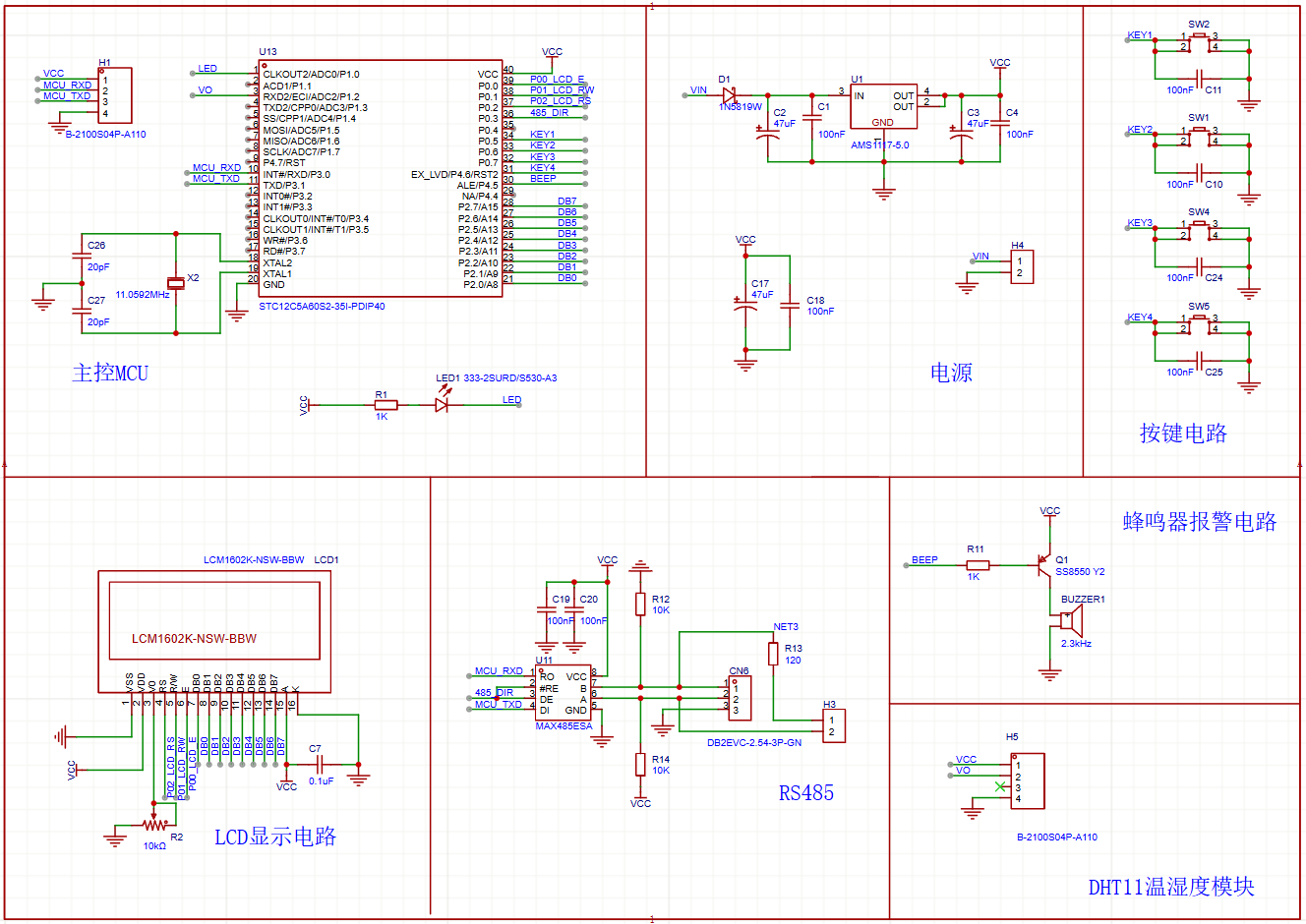Select the 按键电路 section title

[x=1183, y=433]
